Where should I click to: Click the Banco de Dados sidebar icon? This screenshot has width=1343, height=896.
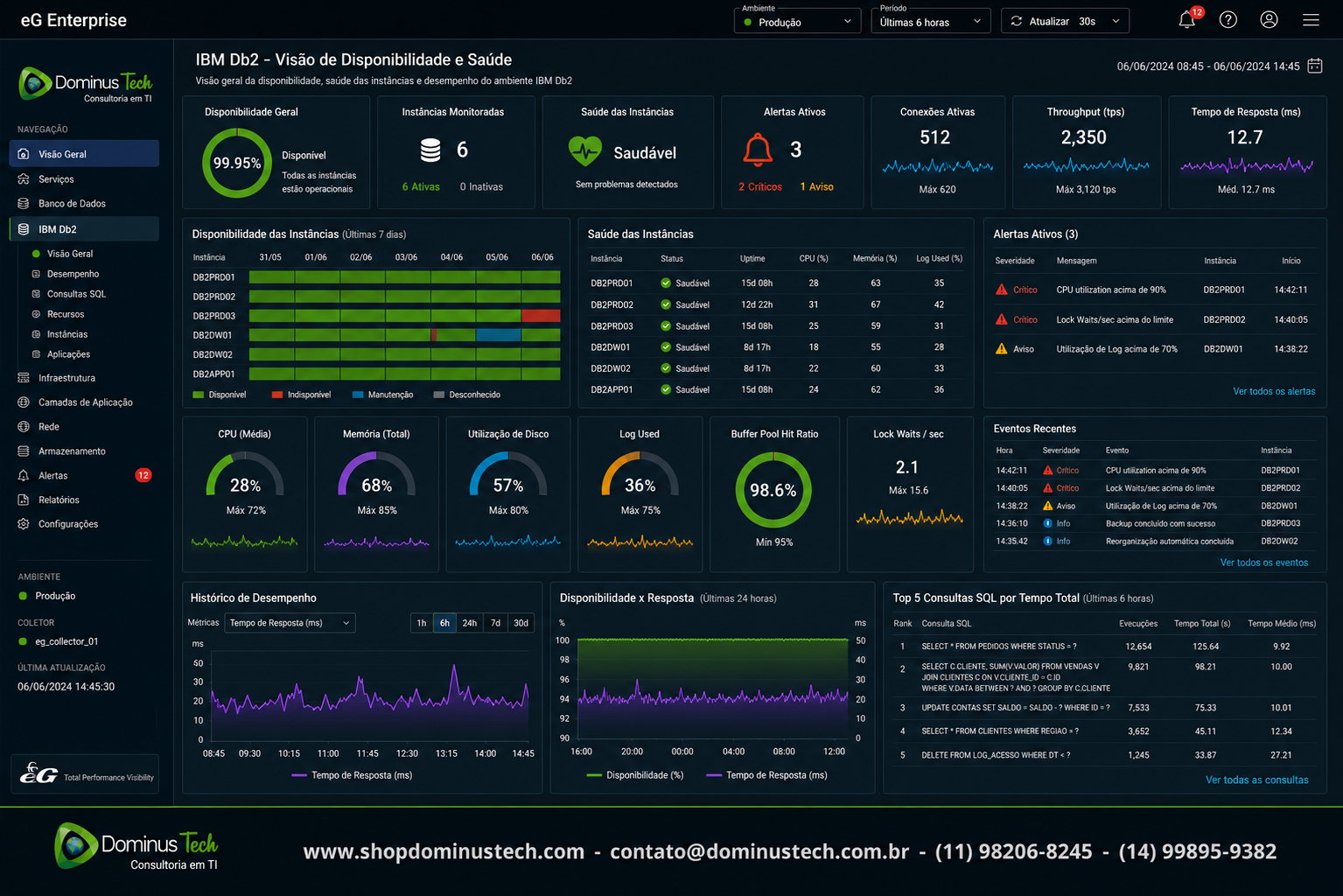(x=24, y=203)
